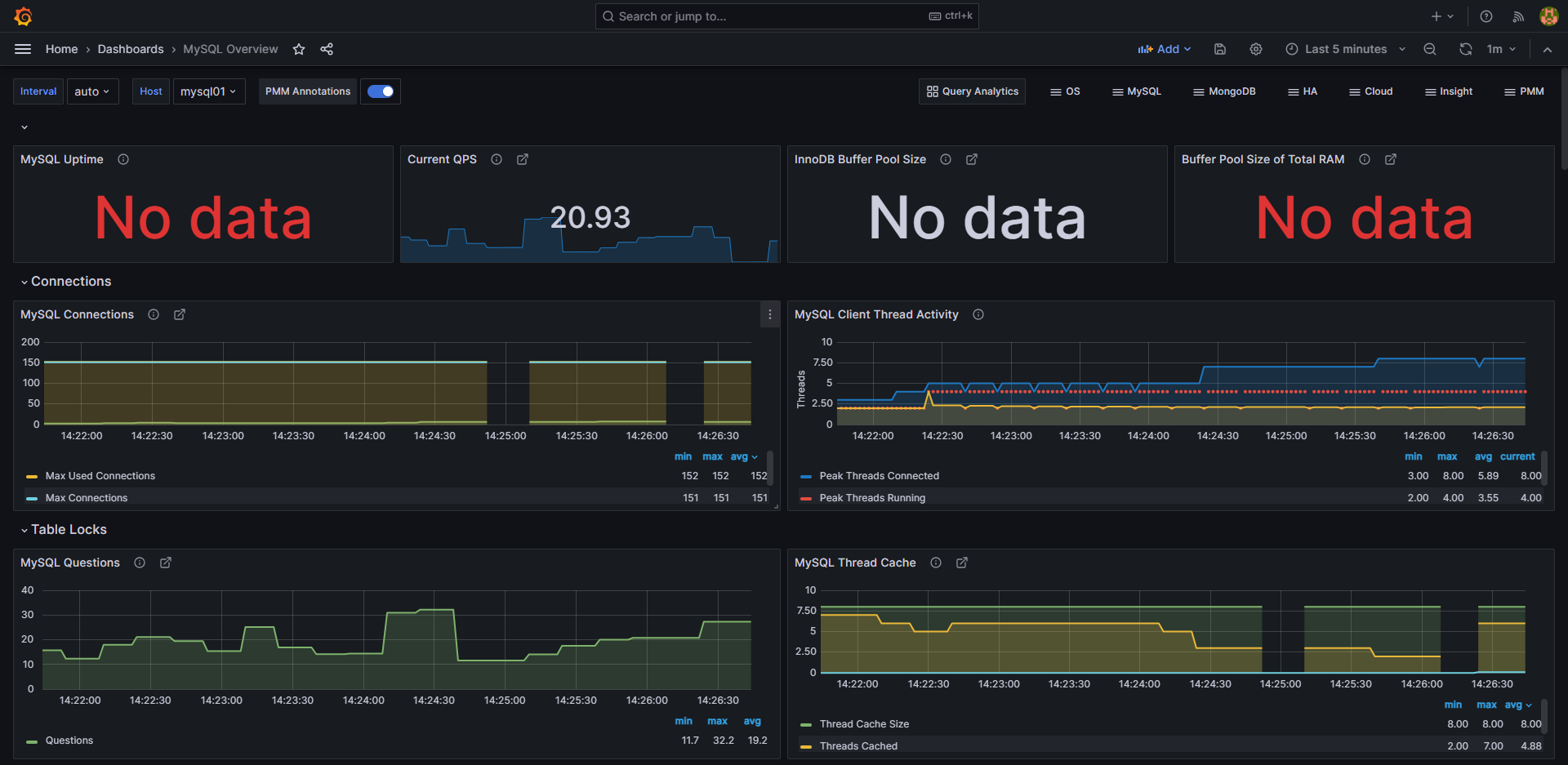Collapse top toolbar with chevron-up
Image resolution: width=1568 pixels, height=765 pixels.
coord(1548,49)
